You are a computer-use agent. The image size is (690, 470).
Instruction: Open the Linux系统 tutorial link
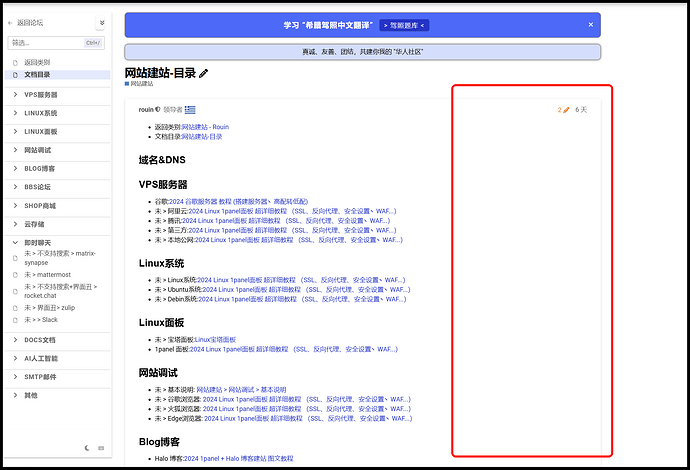point(301,280)
